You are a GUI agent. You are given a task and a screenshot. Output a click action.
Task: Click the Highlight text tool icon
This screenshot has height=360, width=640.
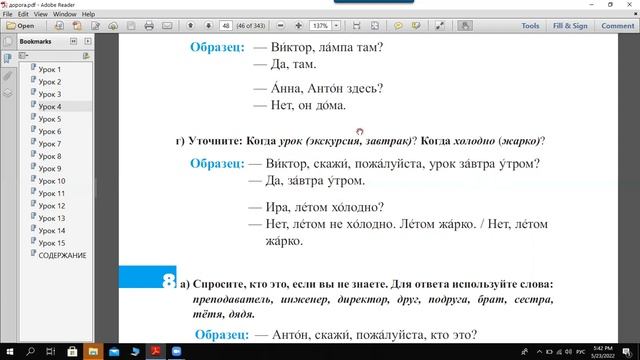point(416,26)
